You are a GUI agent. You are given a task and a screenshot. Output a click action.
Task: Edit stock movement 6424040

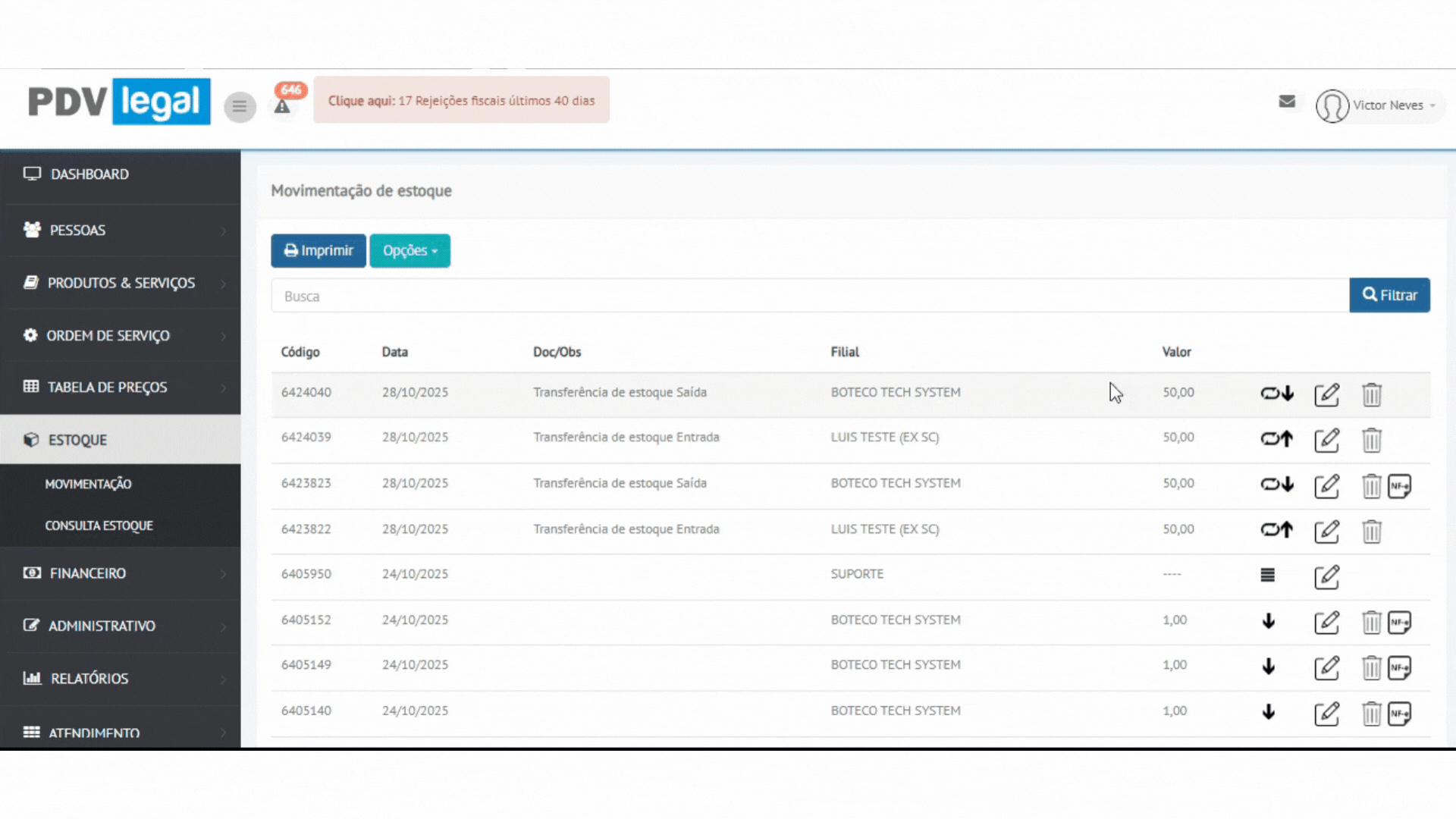point(1326,394)
